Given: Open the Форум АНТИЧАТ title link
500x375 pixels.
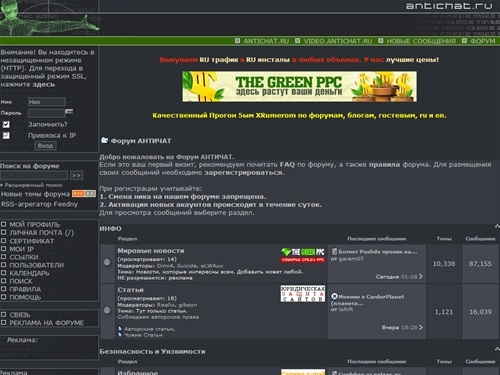Looking at the screenshot, I should (x=141, y=141).
